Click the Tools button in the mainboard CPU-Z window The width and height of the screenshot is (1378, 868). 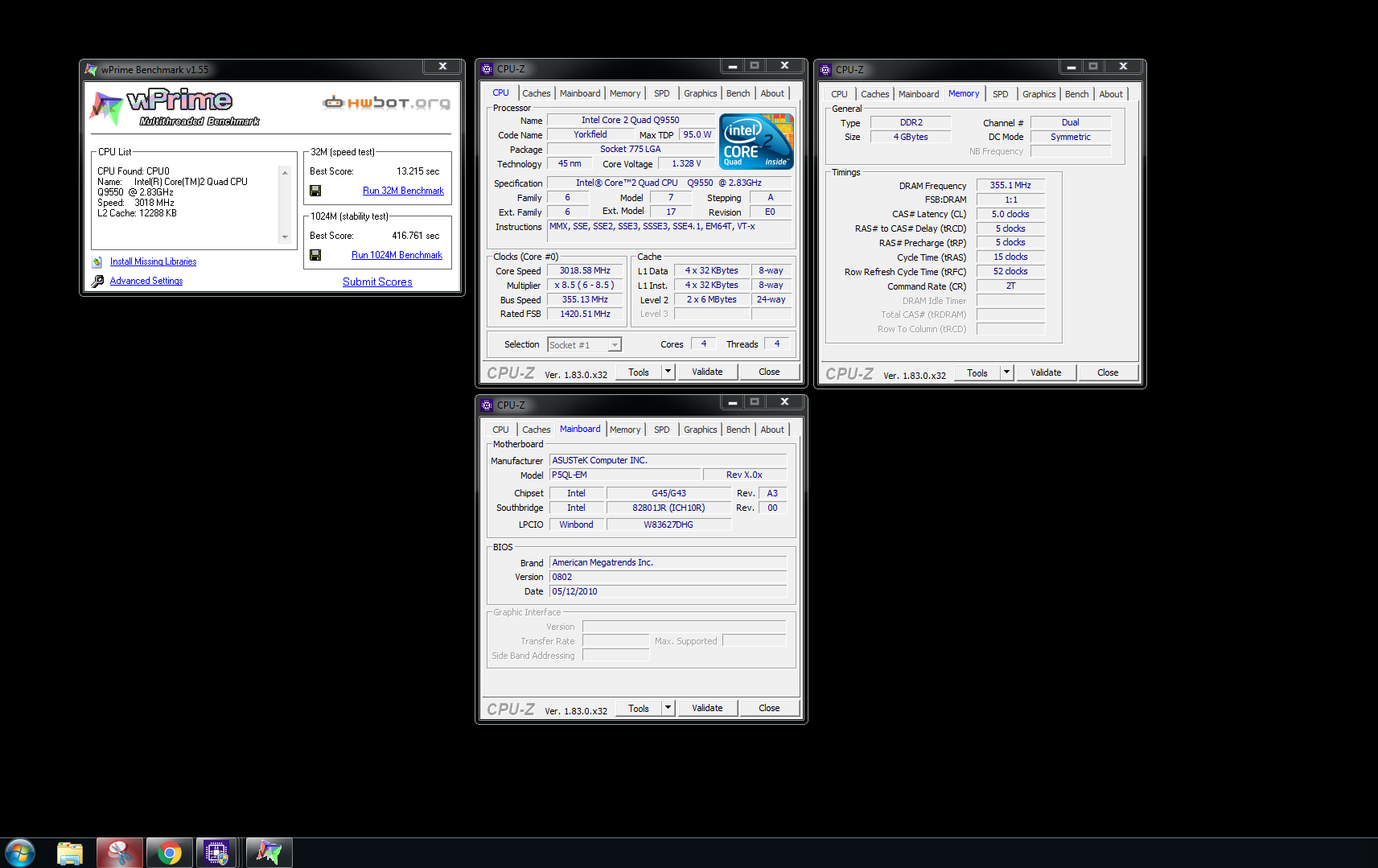(639, 708)
